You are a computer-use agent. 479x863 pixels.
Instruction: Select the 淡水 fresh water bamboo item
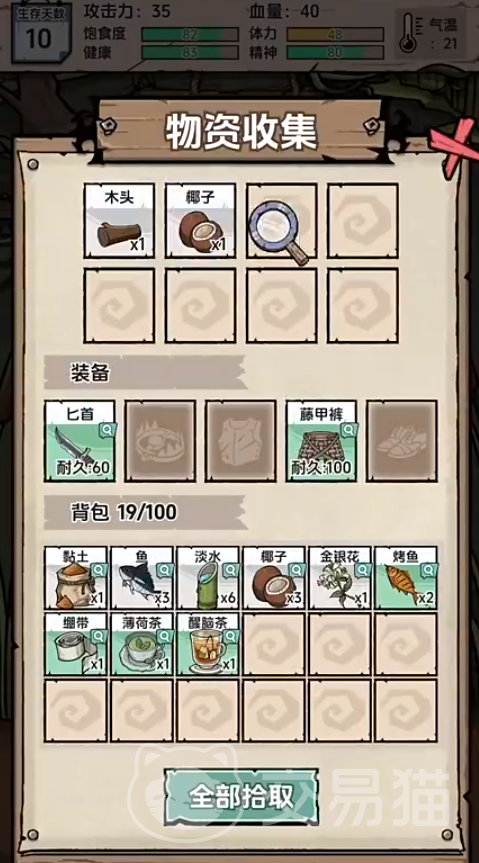[208, 577]
